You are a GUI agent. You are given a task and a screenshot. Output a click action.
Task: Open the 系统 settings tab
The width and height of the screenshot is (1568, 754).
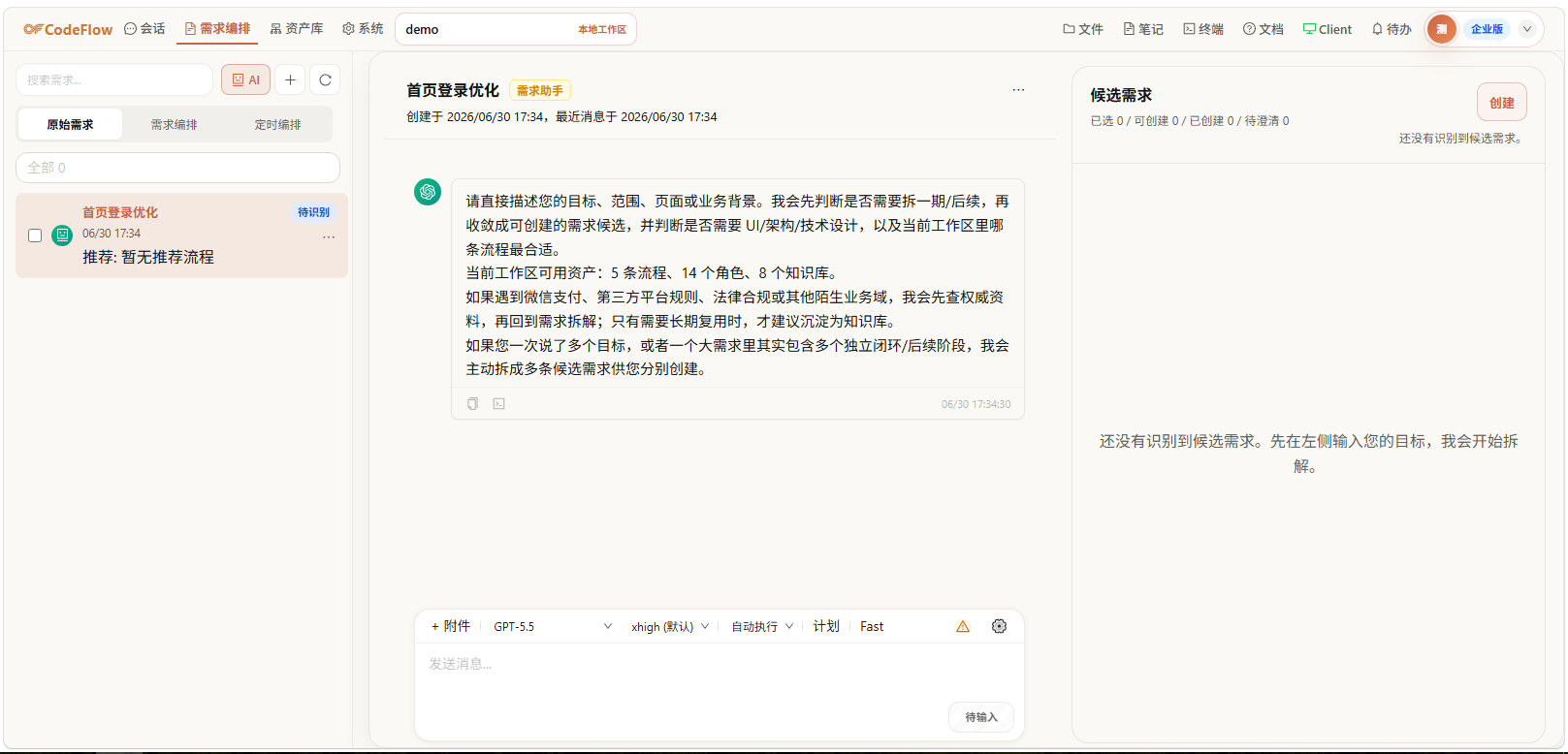(363, 29)
